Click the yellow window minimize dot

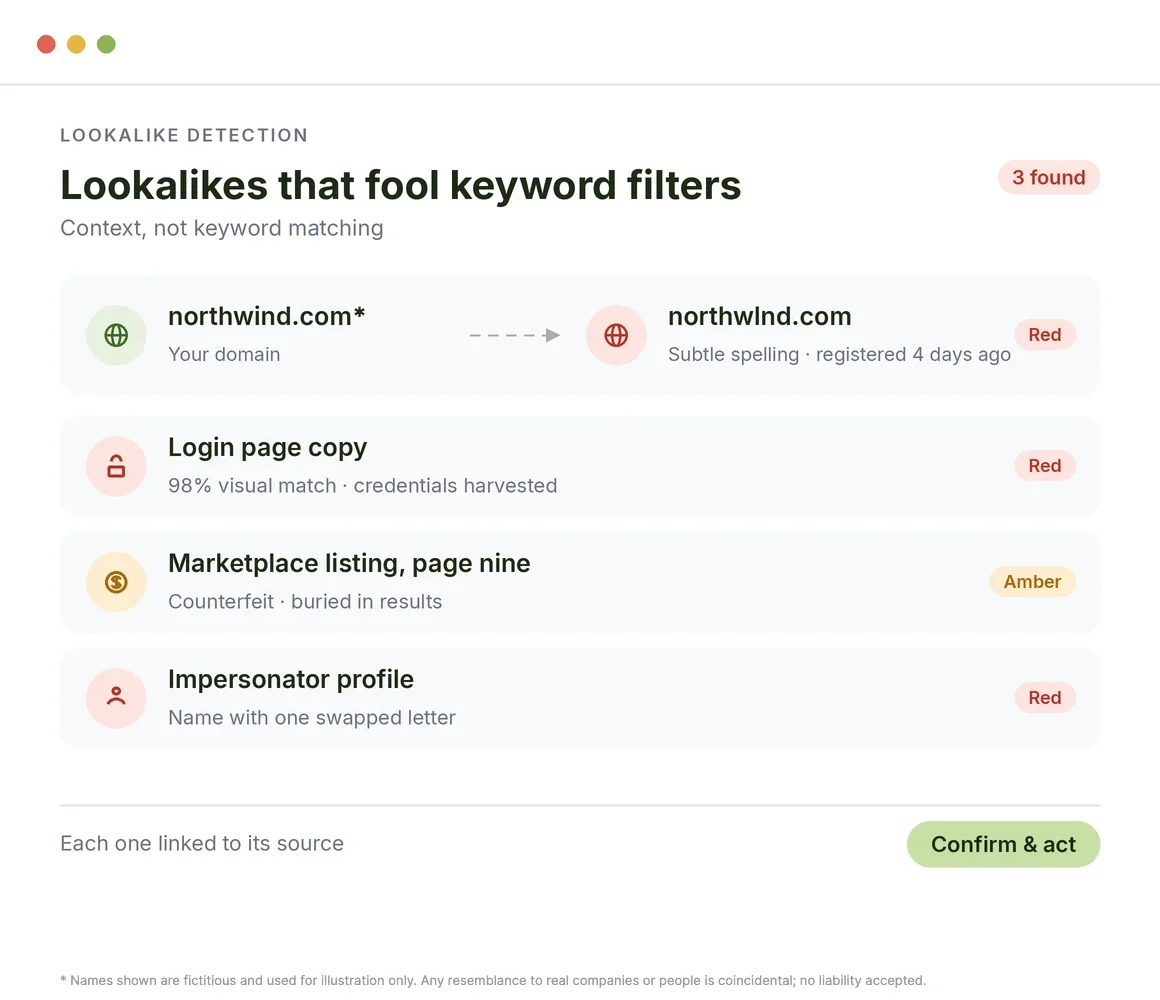coord(76,44)
